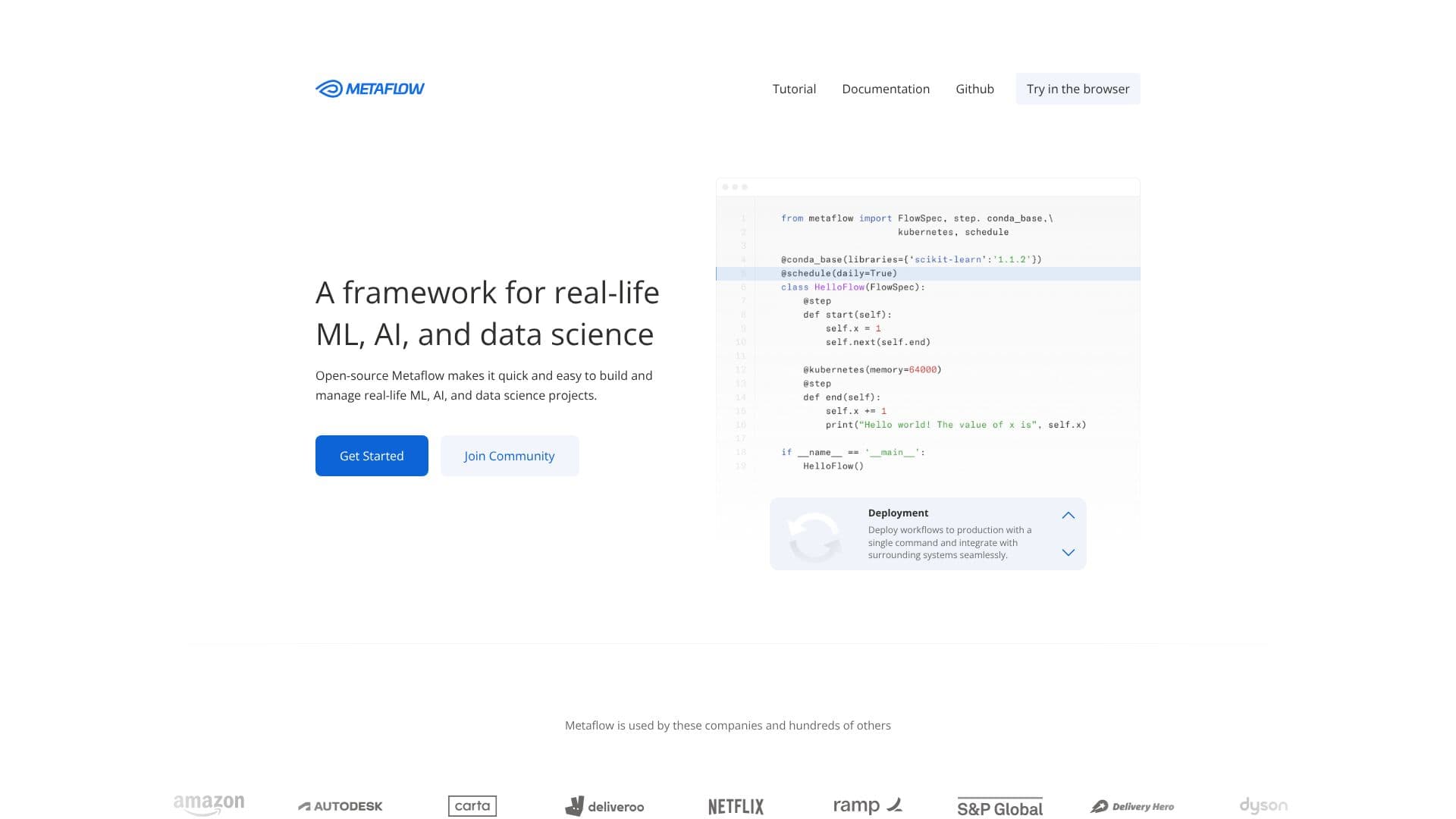This screenshot has width=1456, height=819.
Task: Click the 'class HelloFlow(FlowSpec):' code line
Action: [853, 287]
